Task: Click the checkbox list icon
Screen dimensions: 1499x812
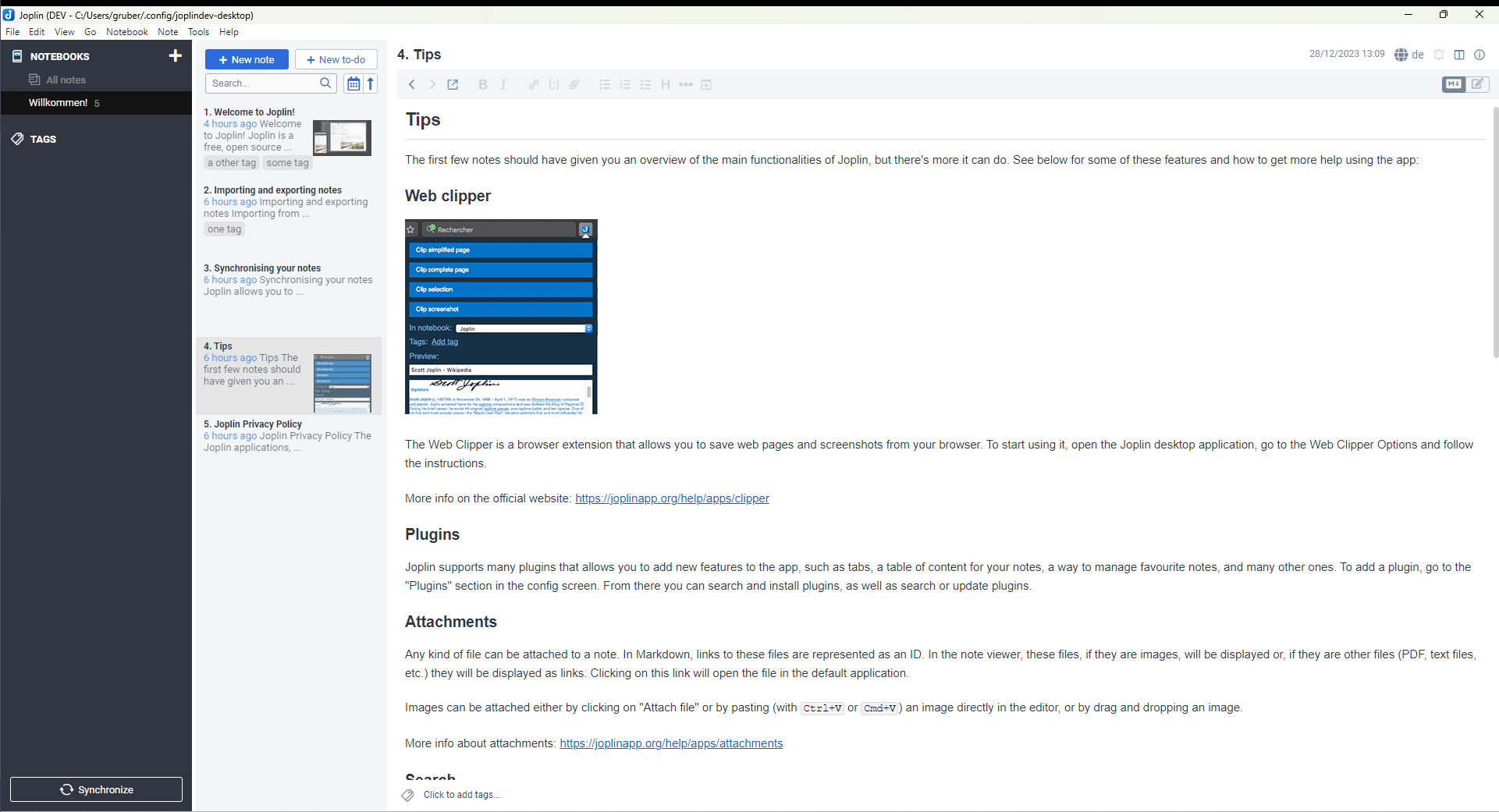Action: [x=645, y=84]
